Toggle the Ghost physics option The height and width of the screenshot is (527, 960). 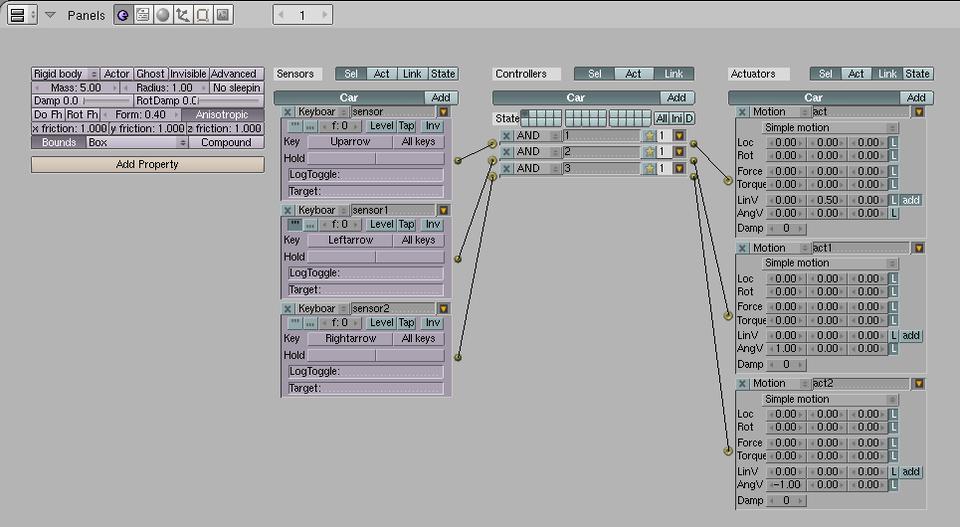150,74
